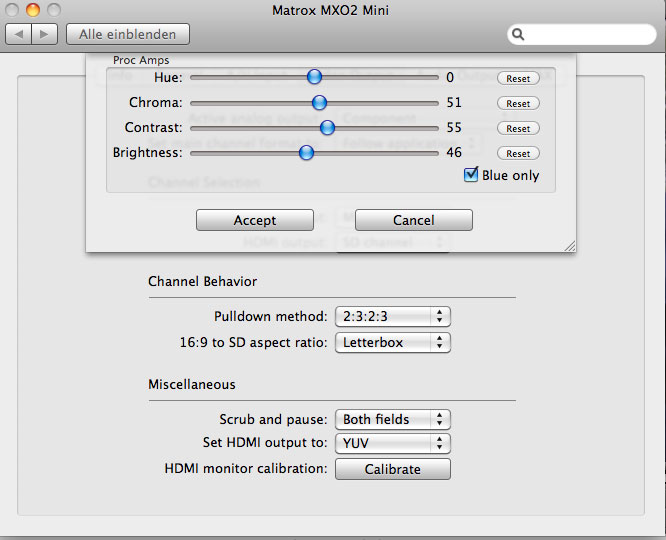
Task: Click the Brightness slider handle
Action: pyautogui.click(x=306, y=153)
